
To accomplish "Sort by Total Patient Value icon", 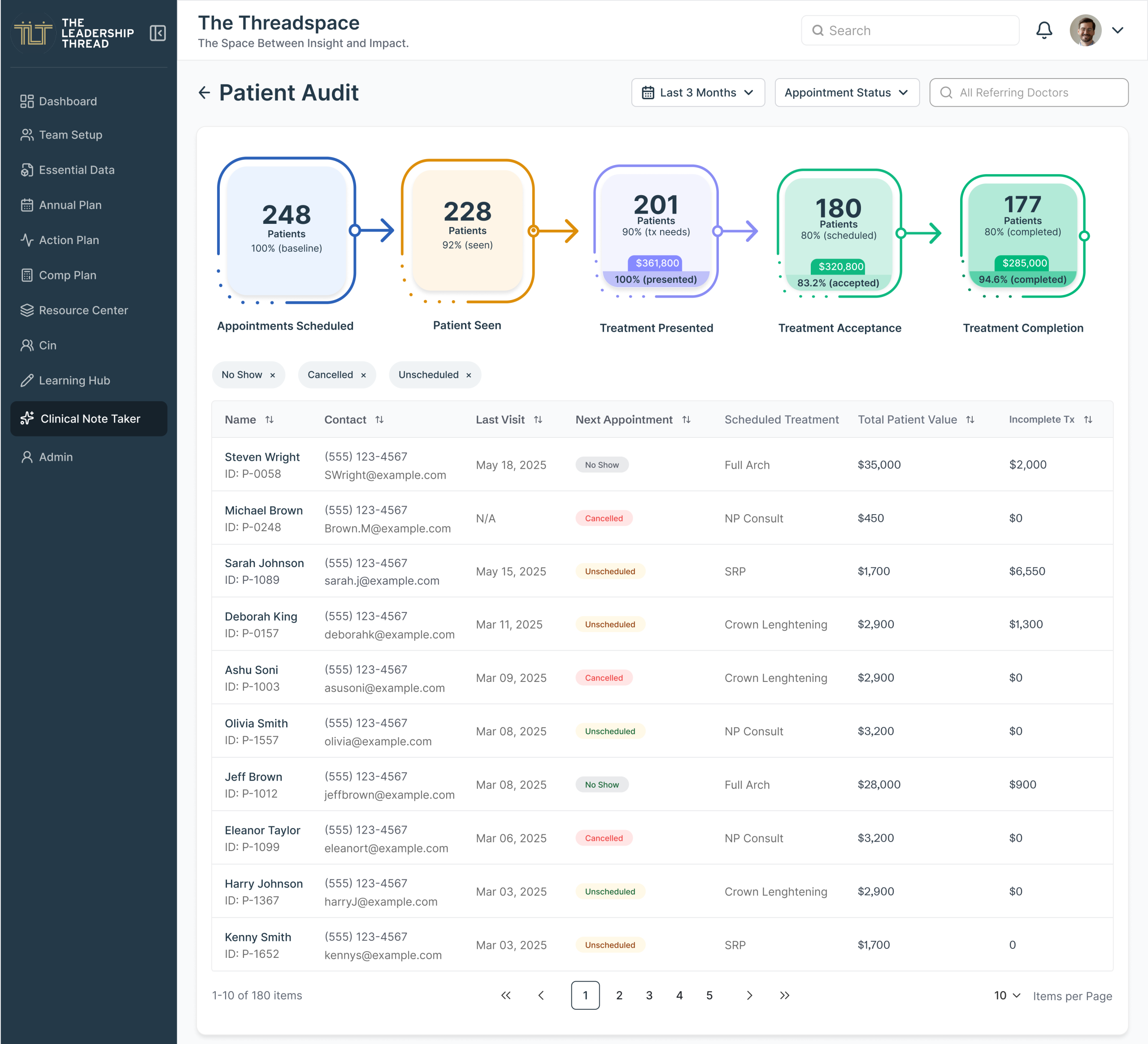I will click(970, 420).
